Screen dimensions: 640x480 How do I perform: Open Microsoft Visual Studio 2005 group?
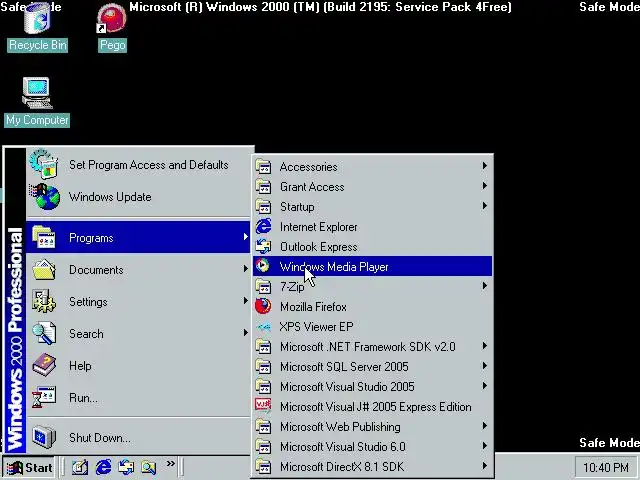(373, 386)
